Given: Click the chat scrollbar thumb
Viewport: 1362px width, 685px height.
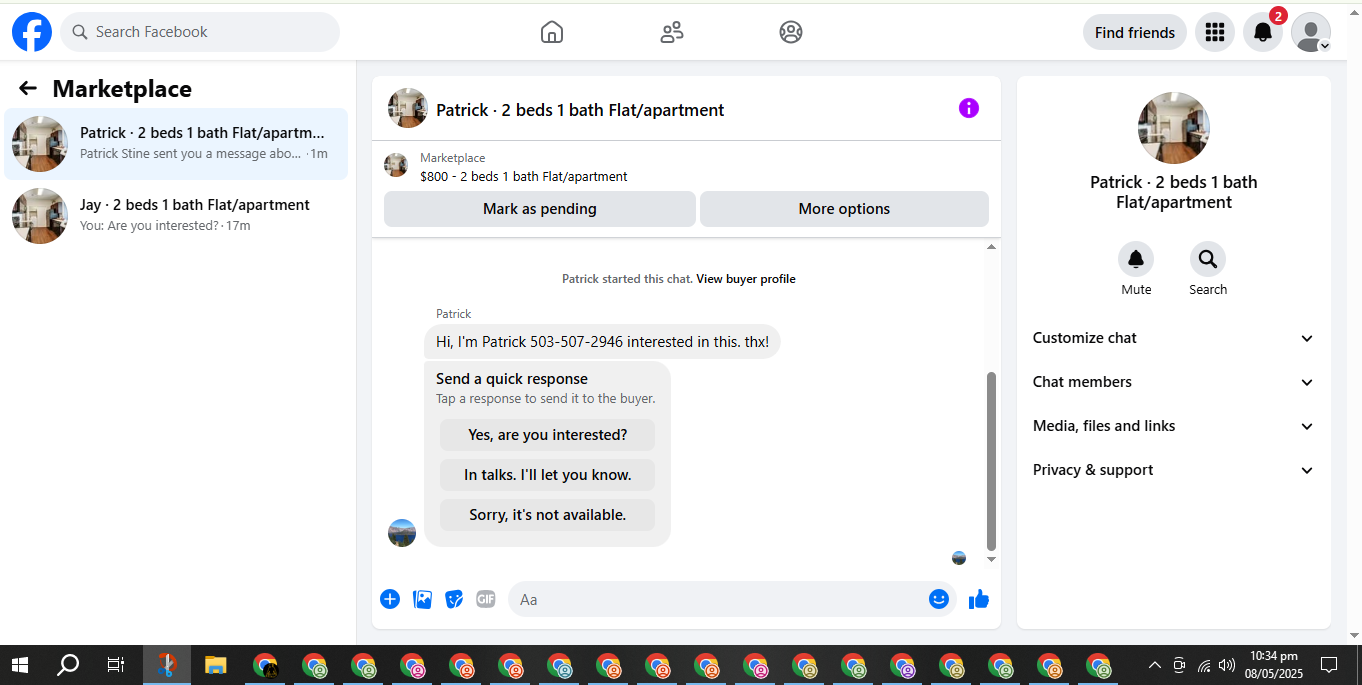Looking at the screenshot, I should click(x=992, y=461).
